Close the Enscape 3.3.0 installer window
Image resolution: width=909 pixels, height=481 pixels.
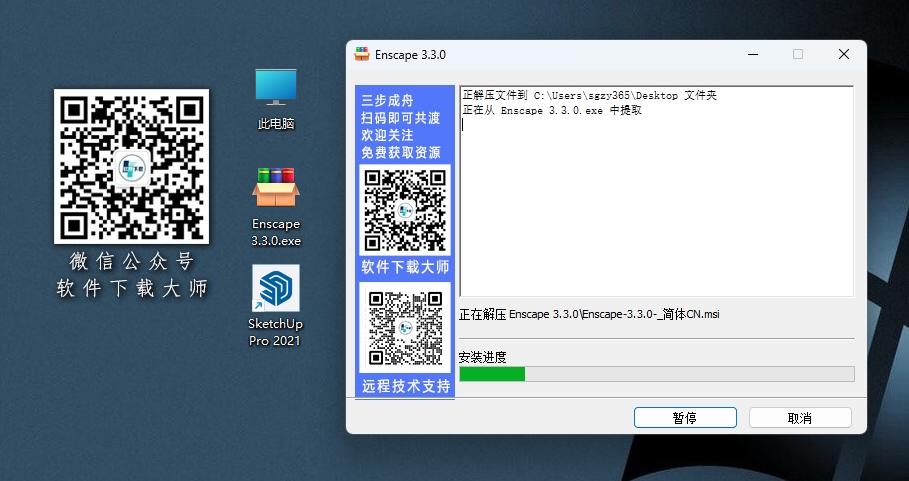(844, 54)
